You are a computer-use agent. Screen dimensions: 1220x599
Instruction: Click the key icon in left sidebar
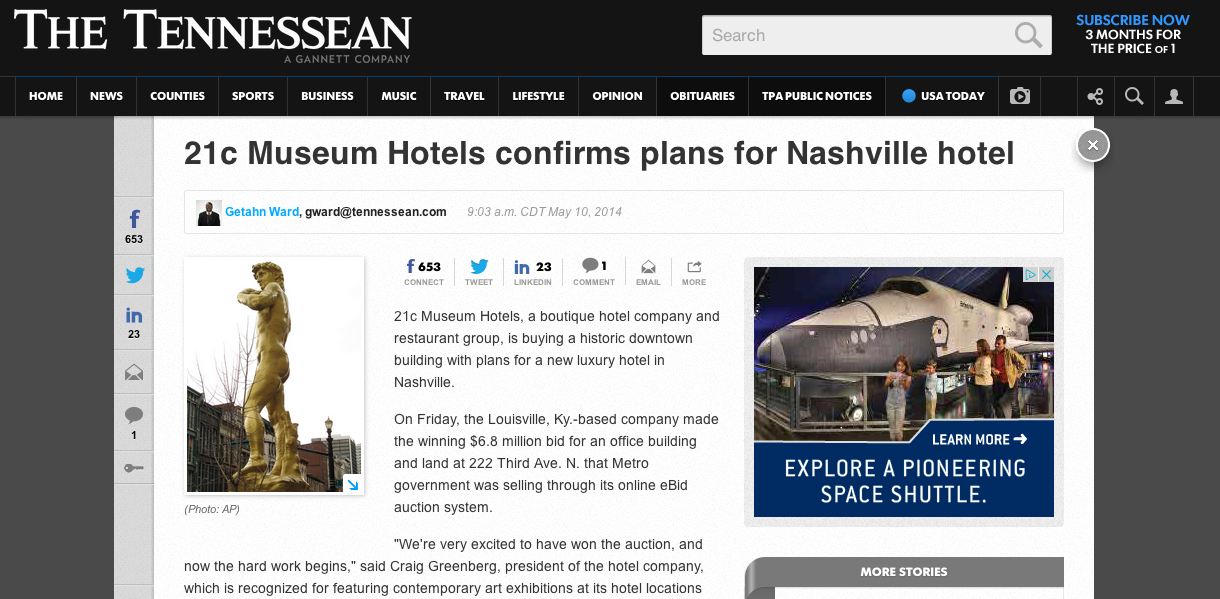click(134, 467)
